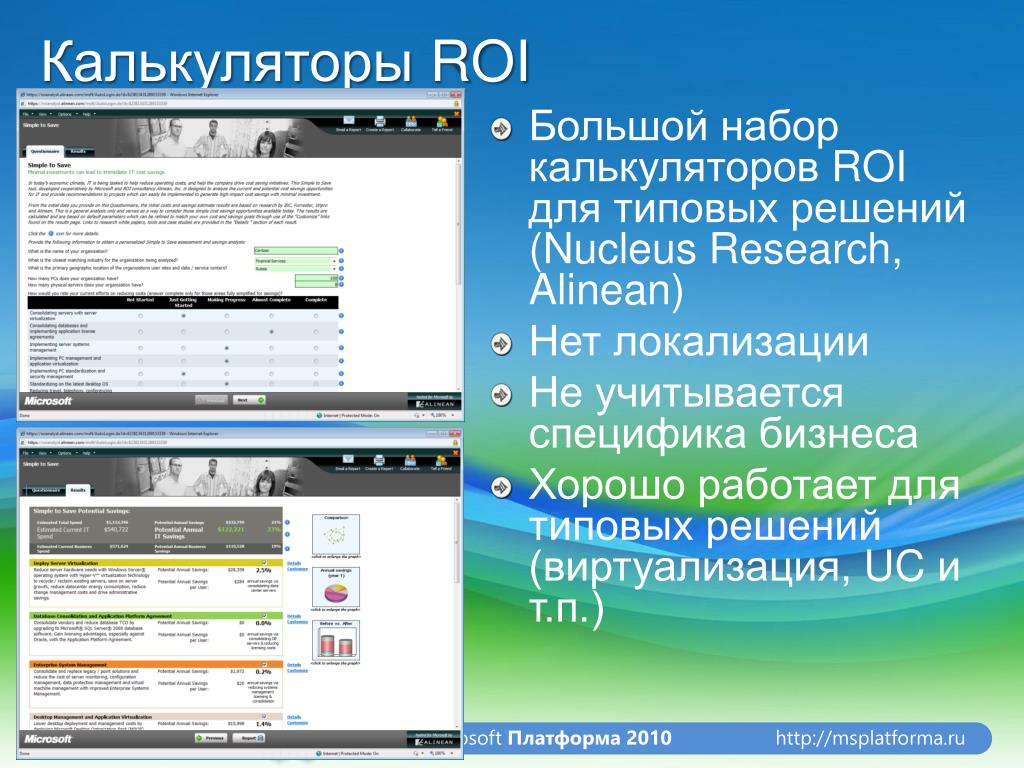Open File menu in questionnaire window

click(27, 114)
